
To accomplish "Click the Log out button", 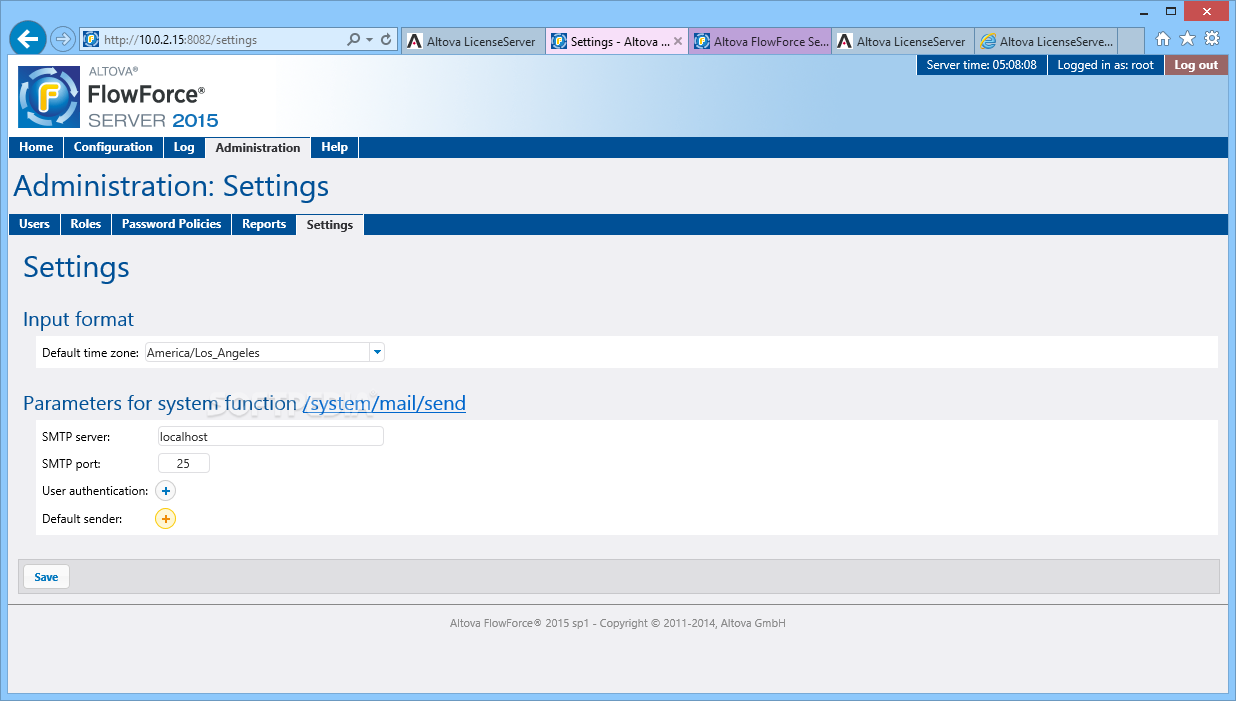I will [x=1196, y=65].
